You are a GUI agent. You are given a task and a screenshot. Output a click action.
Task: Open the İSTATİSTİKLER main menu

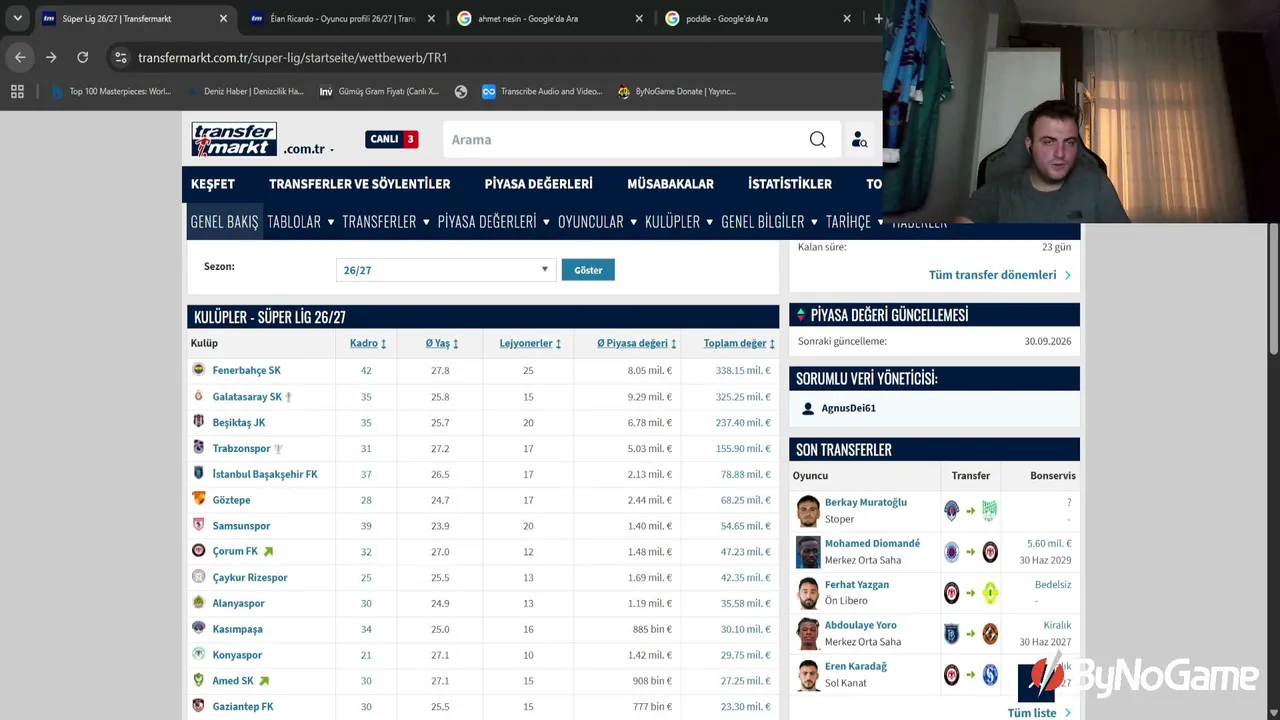pyautogui.click(x=790, y=184)
